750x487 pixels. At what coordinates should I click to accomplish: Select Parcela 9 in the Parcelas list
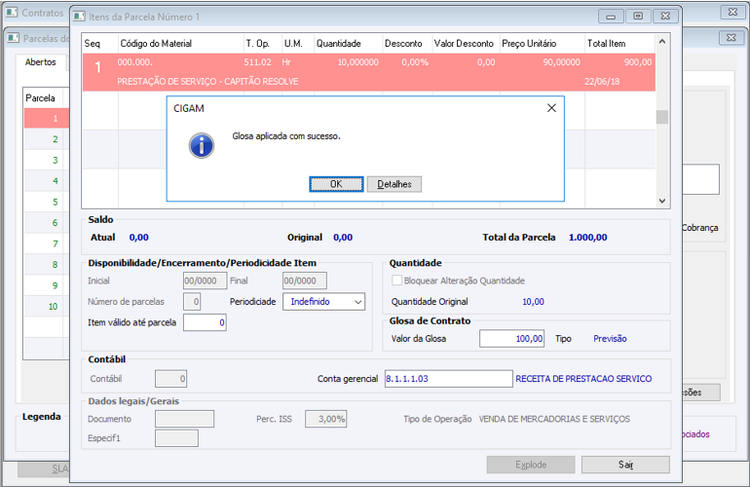pyautogui.click(x=47, y=285)
